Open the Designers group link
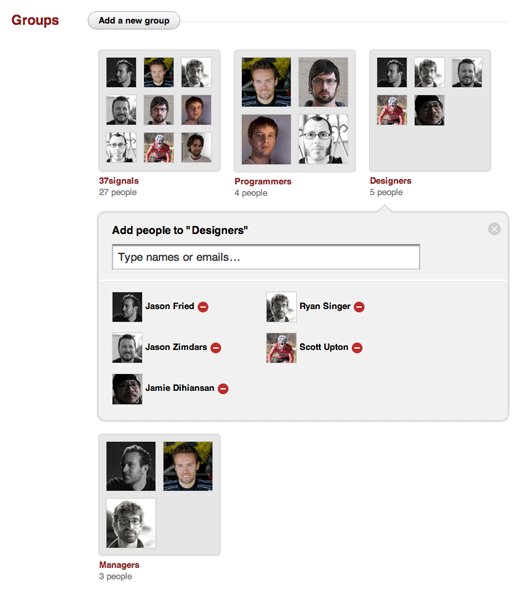This screenshot has width=530, height=596. tap(390, 181)
